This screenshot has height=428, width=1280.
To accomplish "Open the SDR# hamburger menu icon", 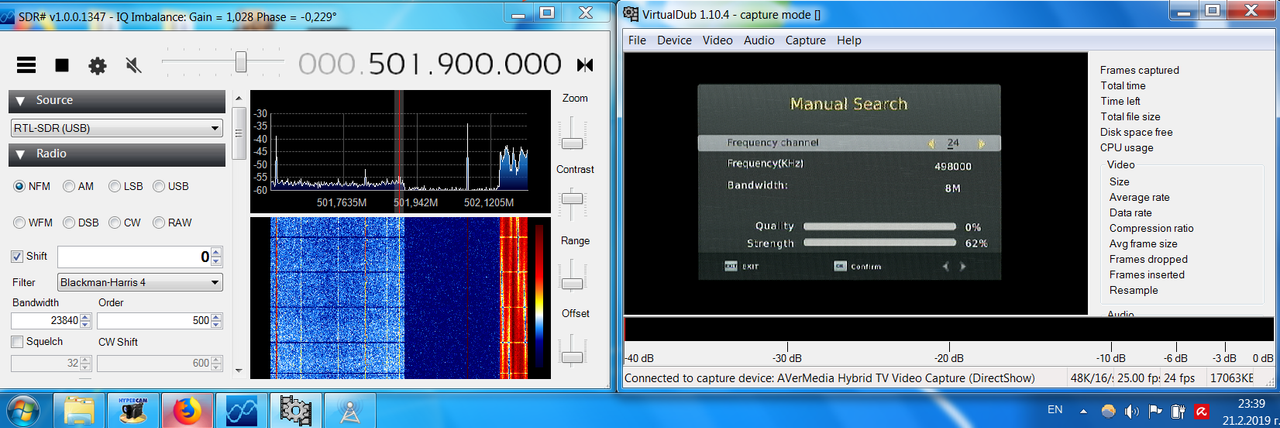I will (x=27, y=65).
